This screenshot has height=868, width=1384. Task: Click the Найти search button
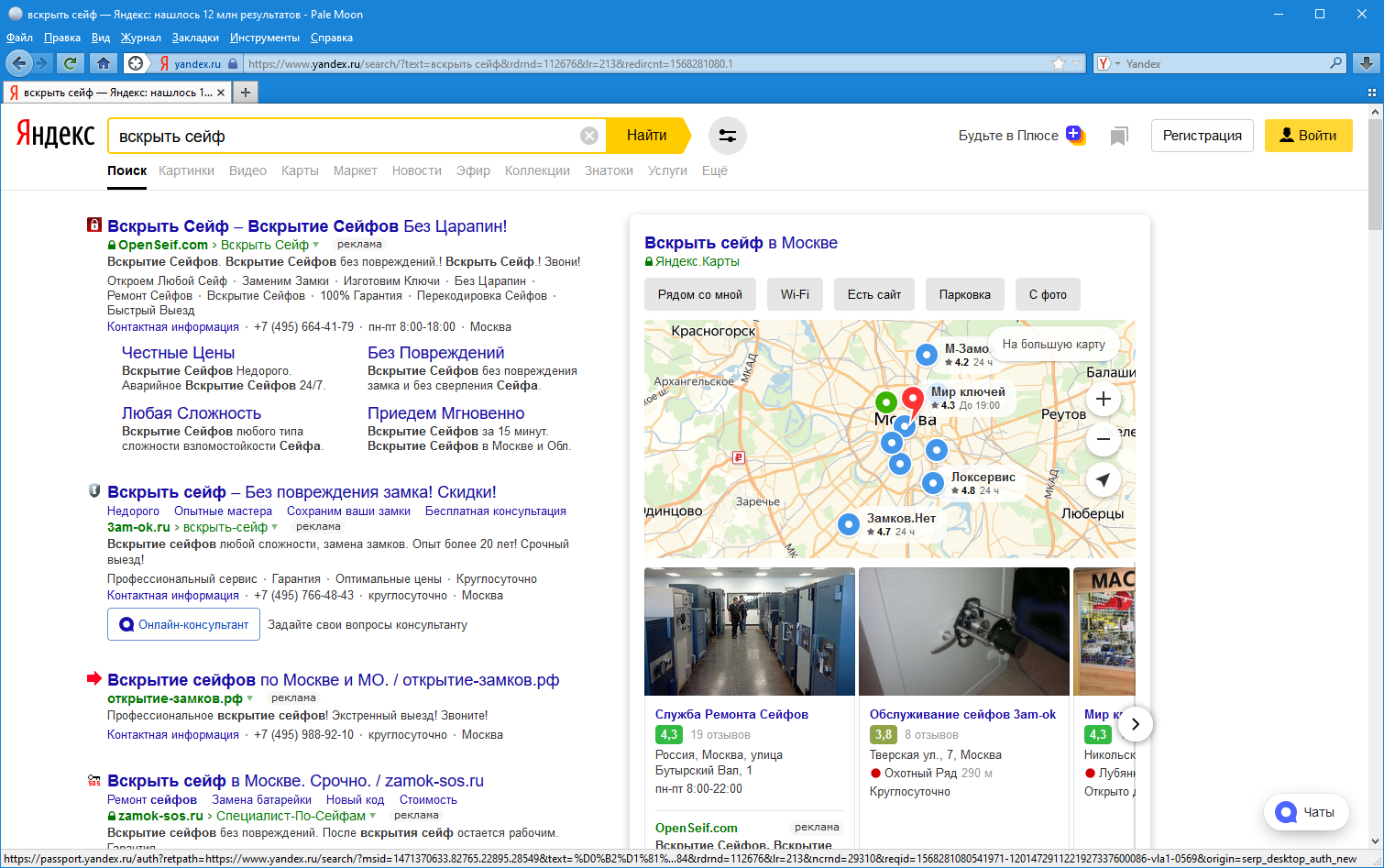point(649,136)
